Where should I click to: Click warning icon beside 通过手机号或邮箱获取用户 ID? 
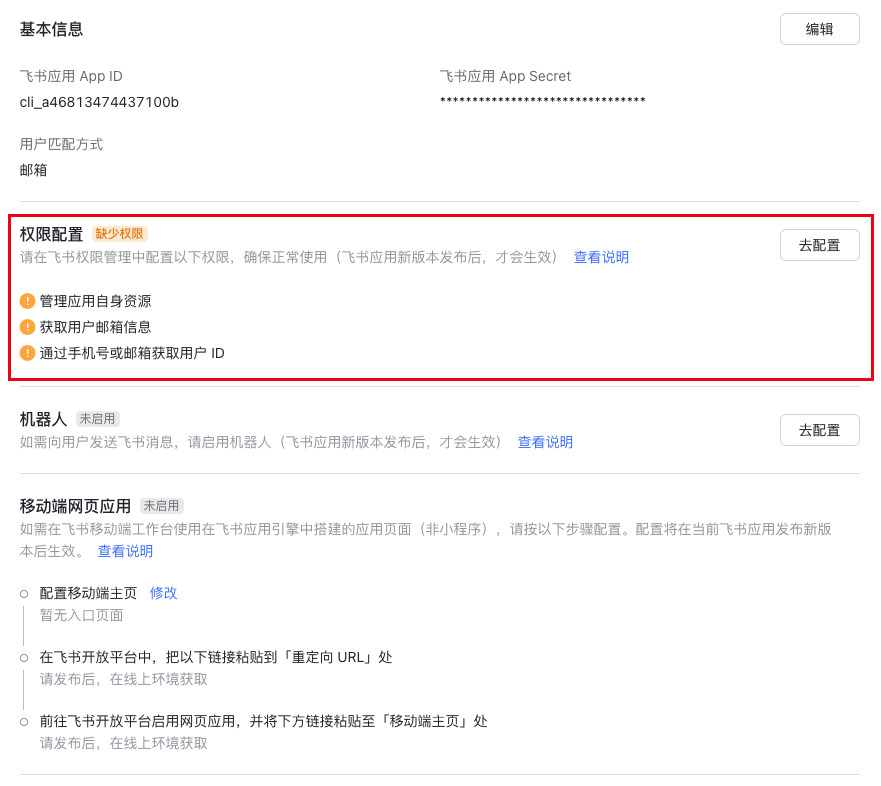(x=27, y=353)
